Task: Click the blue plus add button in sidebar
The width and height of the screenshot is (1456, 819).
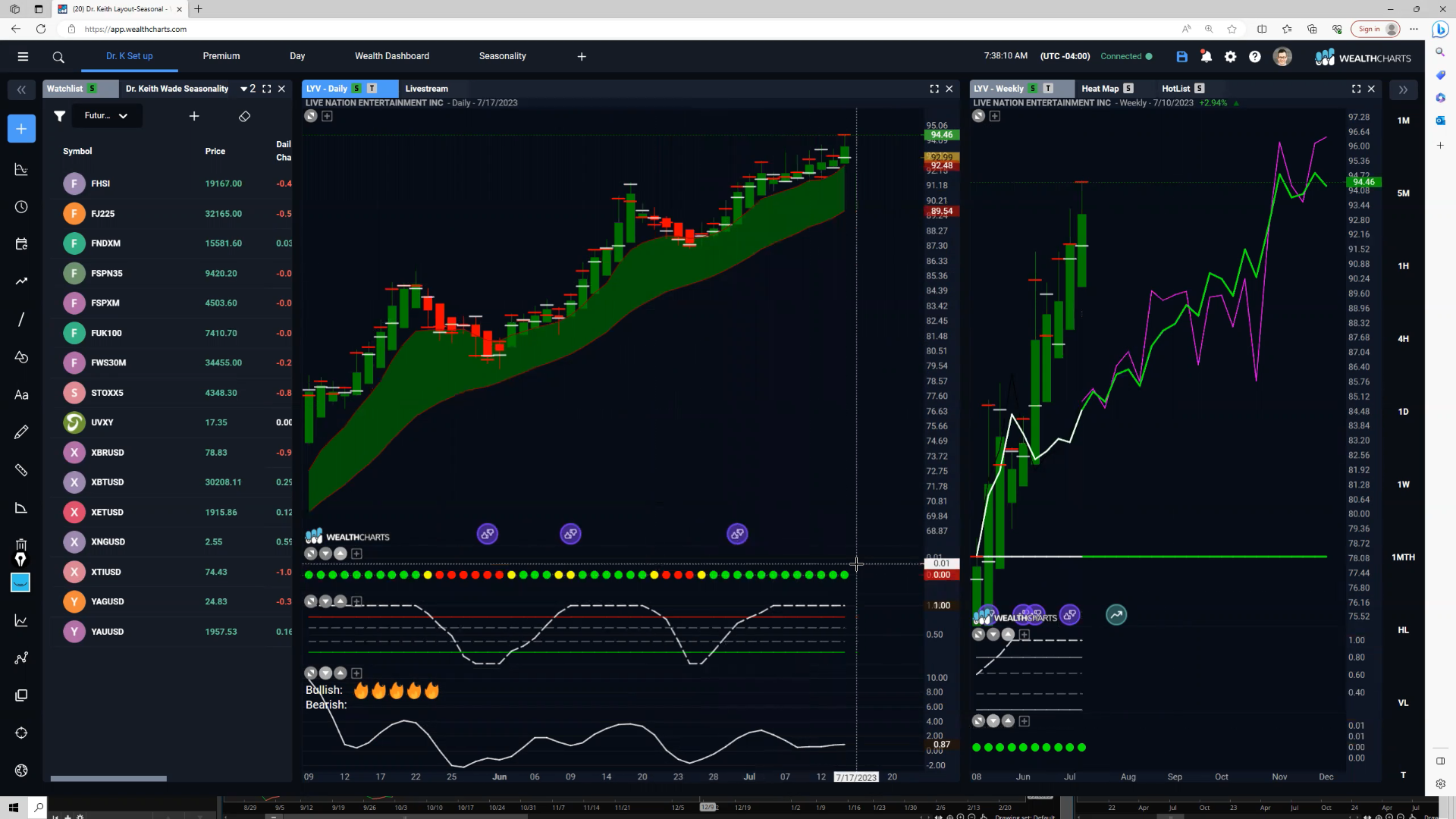Action: click(21, 129)
